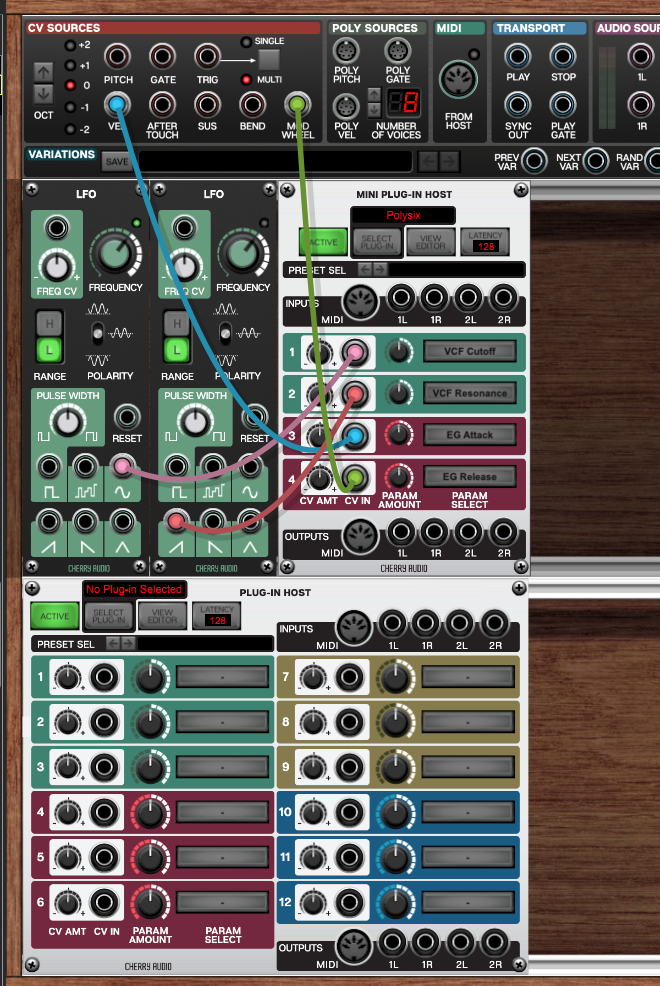660x986 pixels.
Task: Click the BEND output jack
Action: tap(252, 104)
